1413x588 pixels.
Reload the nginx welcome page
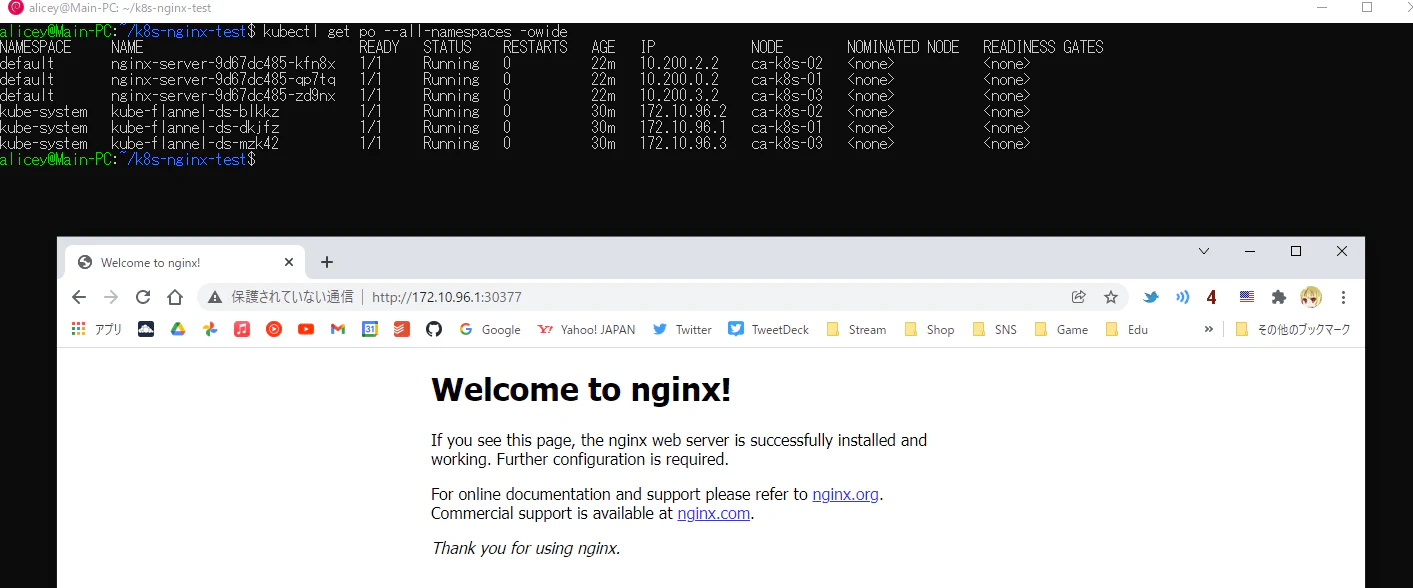pos(143,297)
